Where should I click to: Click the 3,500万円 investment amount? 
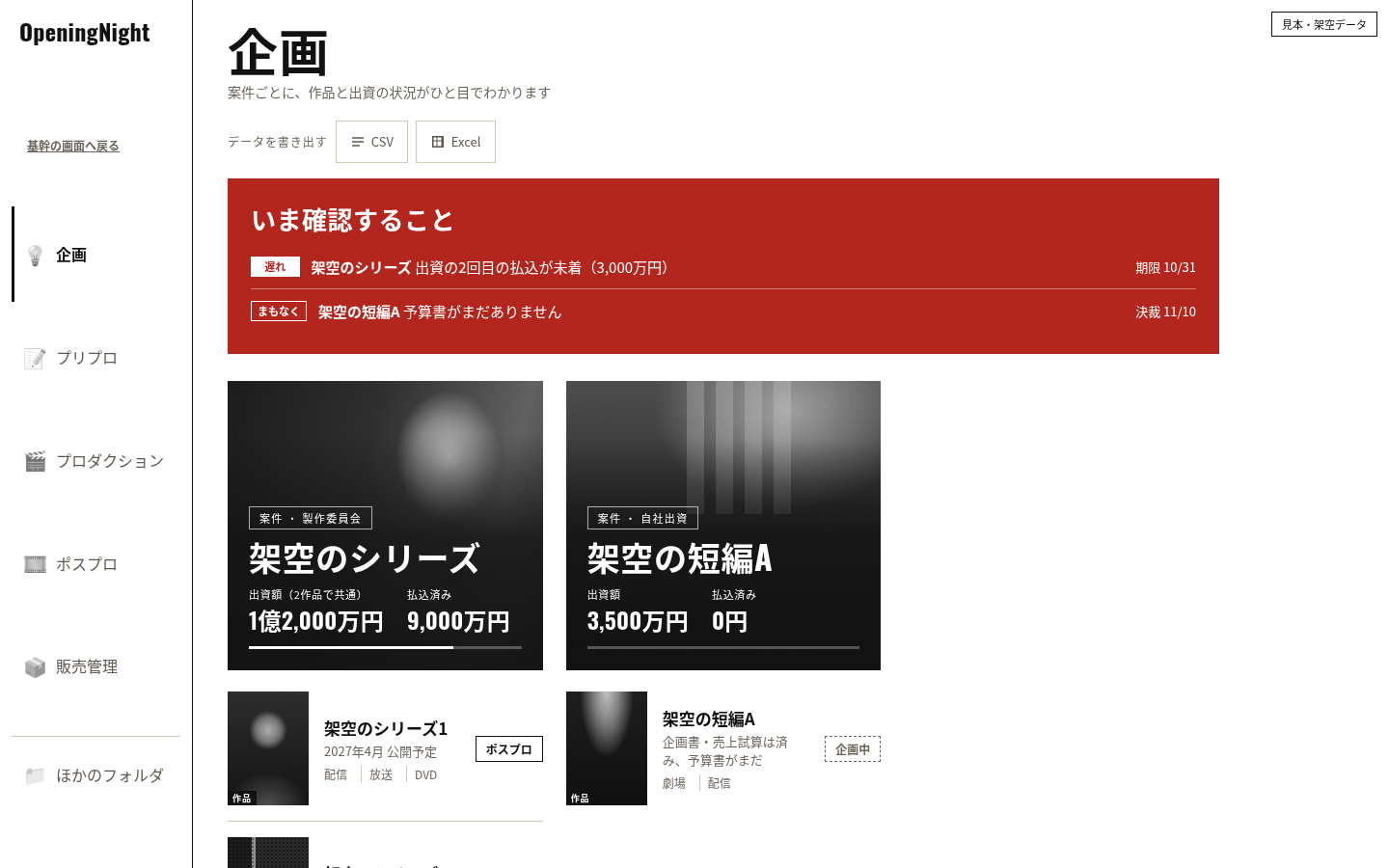click(638, 621)
